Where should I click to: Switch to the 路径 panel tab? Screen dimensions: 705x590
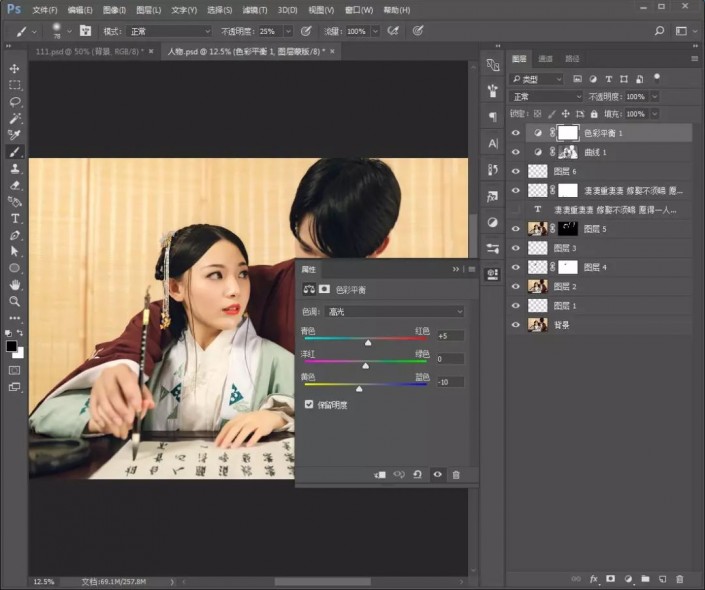(x=572, y=58)
